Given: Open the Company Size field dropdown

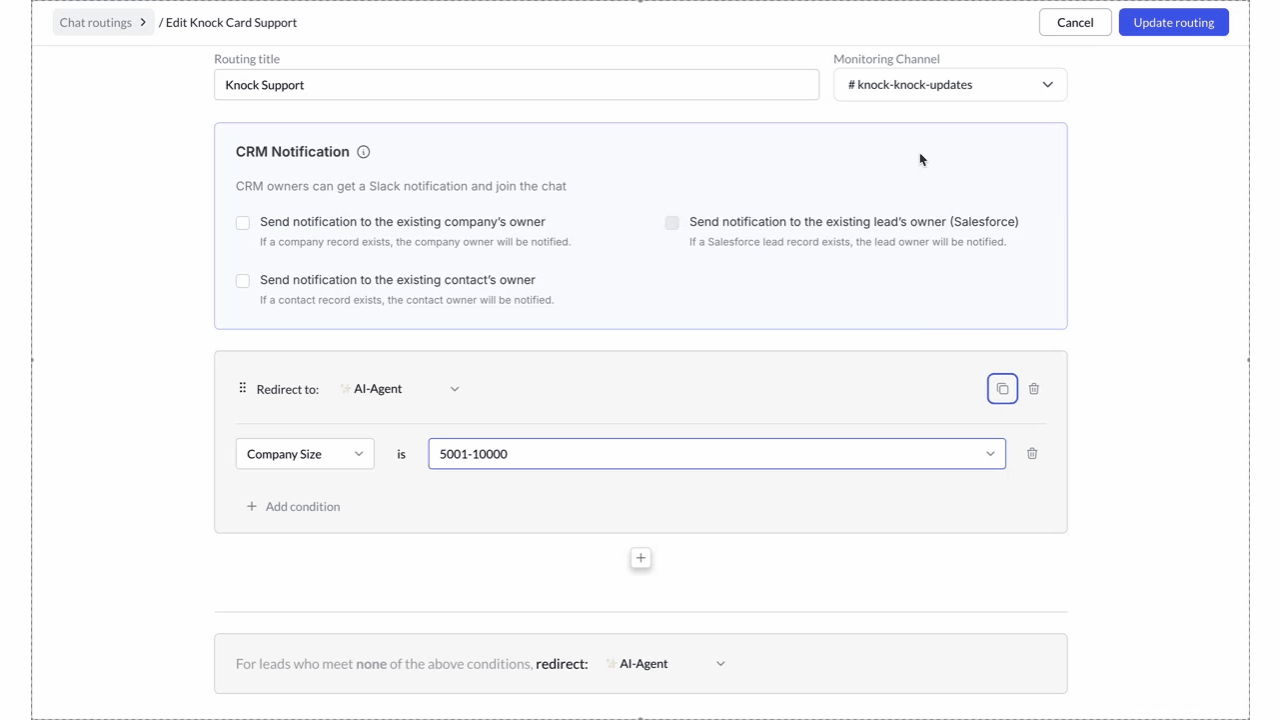Looking at the screenshot, I should coord(305,454).
